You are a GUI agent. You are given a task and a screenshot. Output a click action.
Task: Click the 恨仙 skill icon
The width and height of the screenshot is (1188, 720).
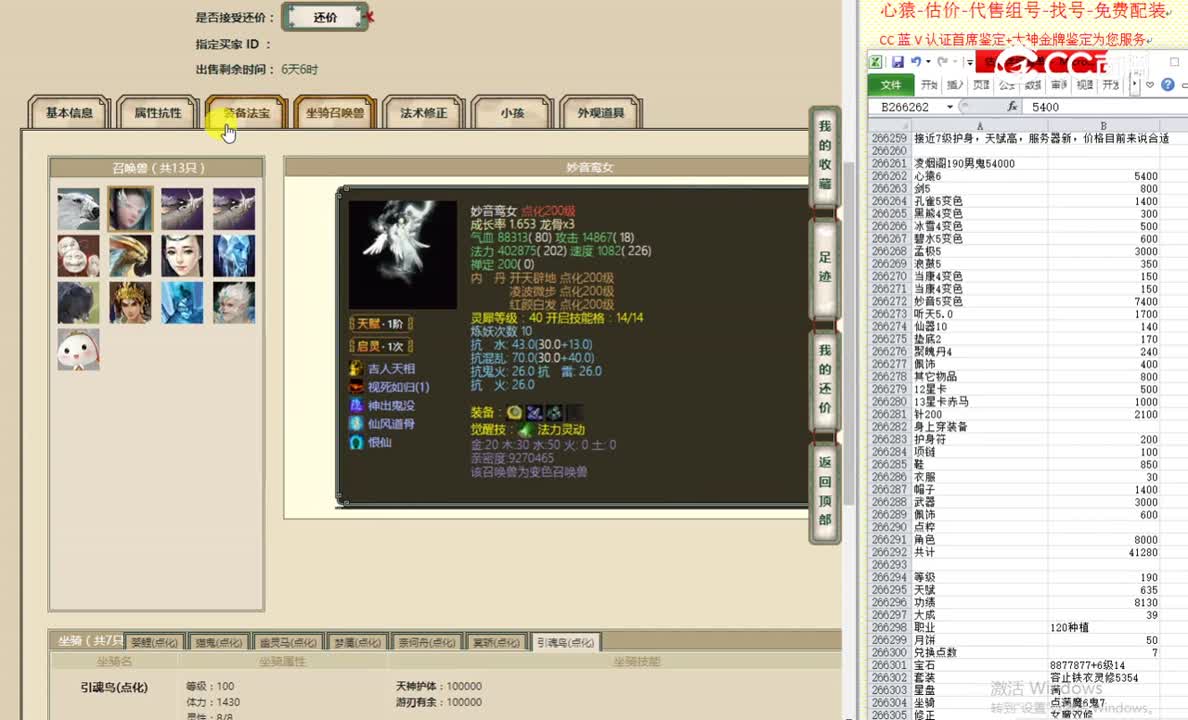pyautogui.click(x=356, y=443)
